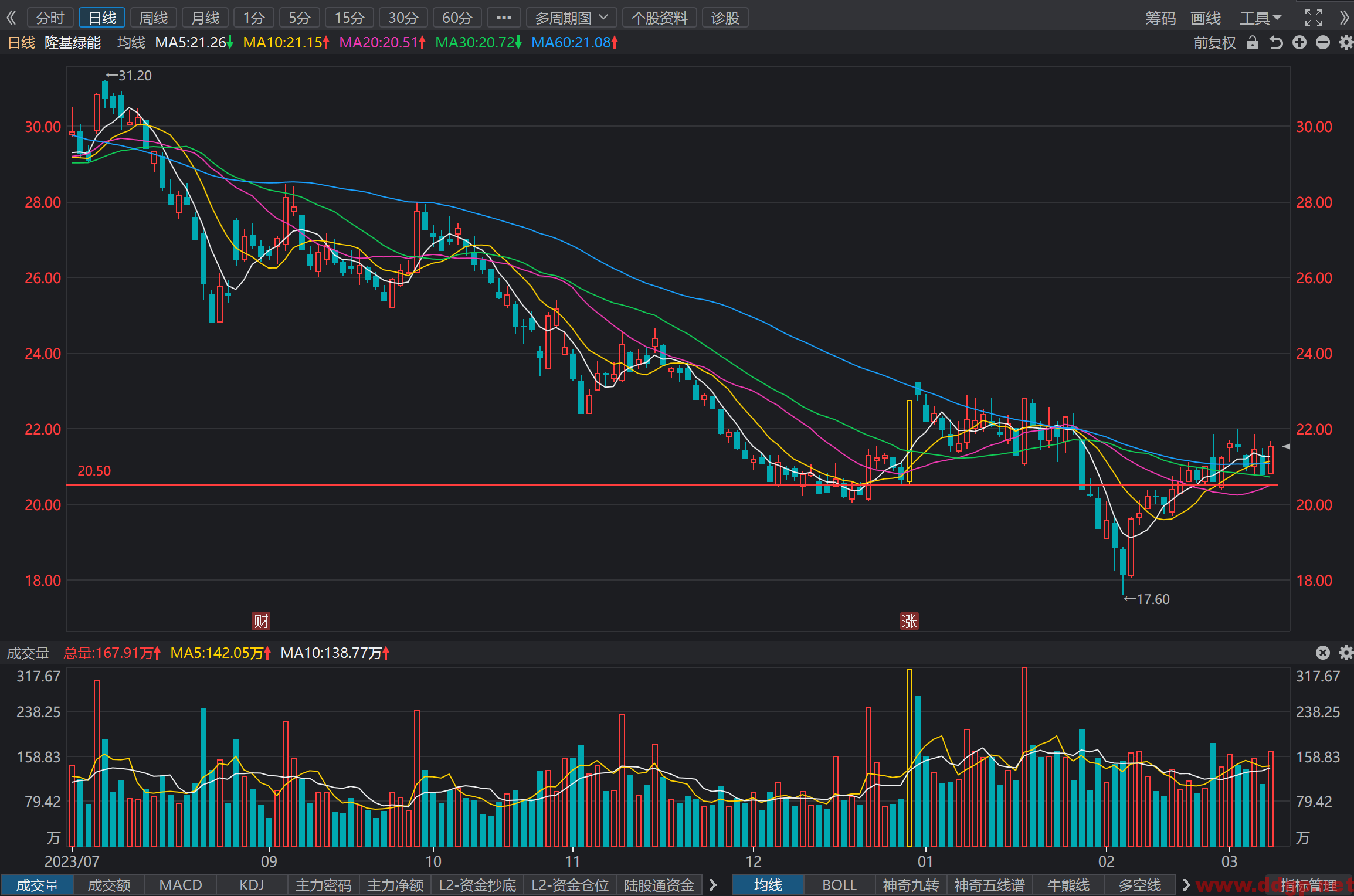1354x896 pixels.
Task: Toggle the 前复权 price adjustment mode
Action: click(1214, 43)
